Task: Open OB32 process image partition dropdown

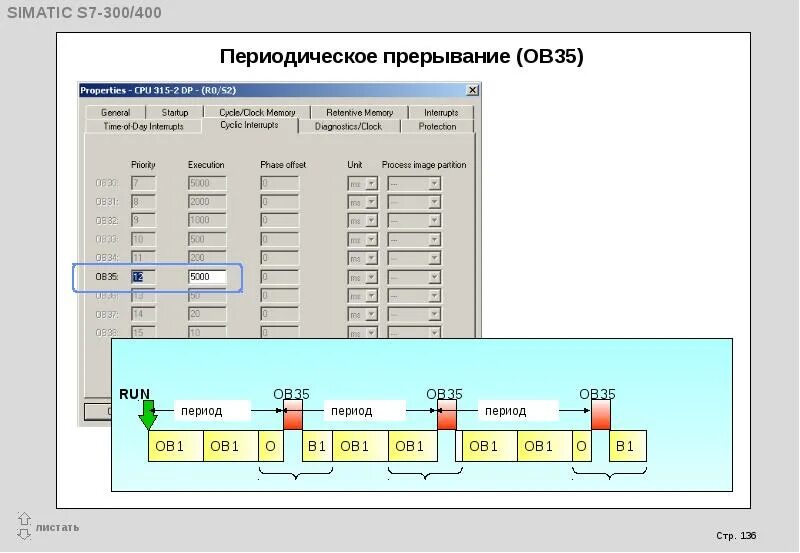Action: click(434, 220)
